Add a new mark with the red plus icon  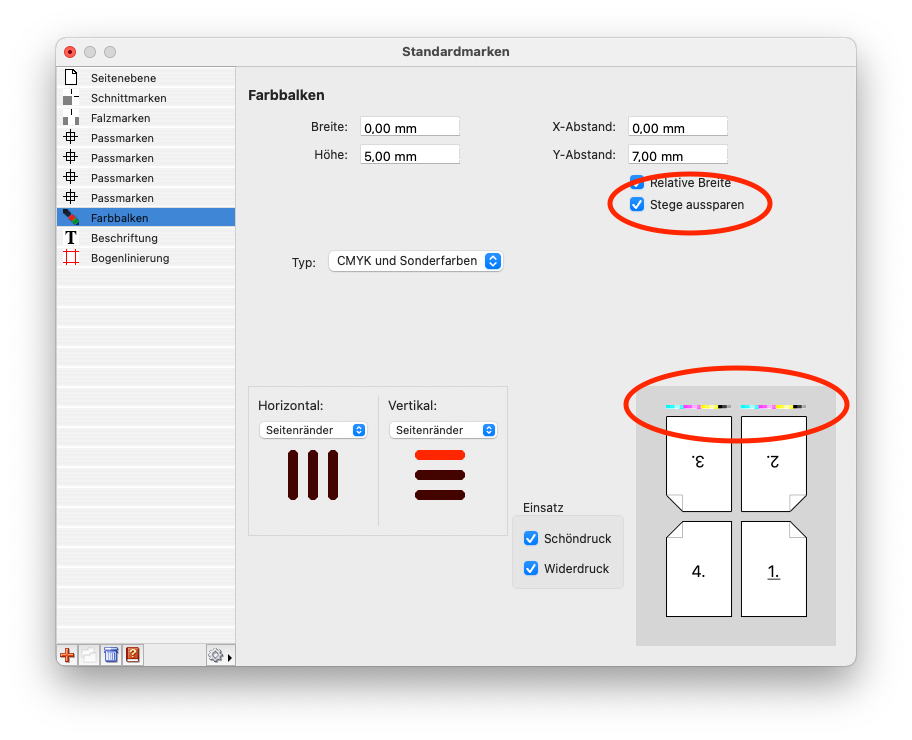(x=67, y=655)
